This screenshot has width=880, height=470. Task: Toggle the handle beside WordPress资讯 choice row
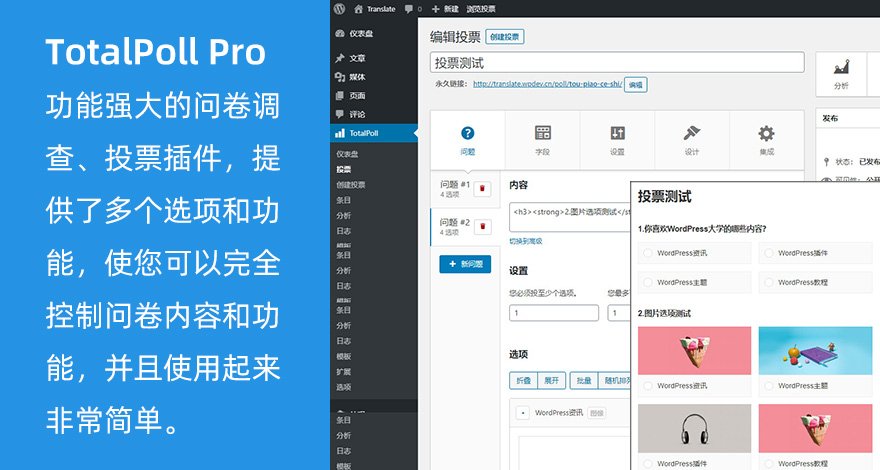click(x=522, y=413)
